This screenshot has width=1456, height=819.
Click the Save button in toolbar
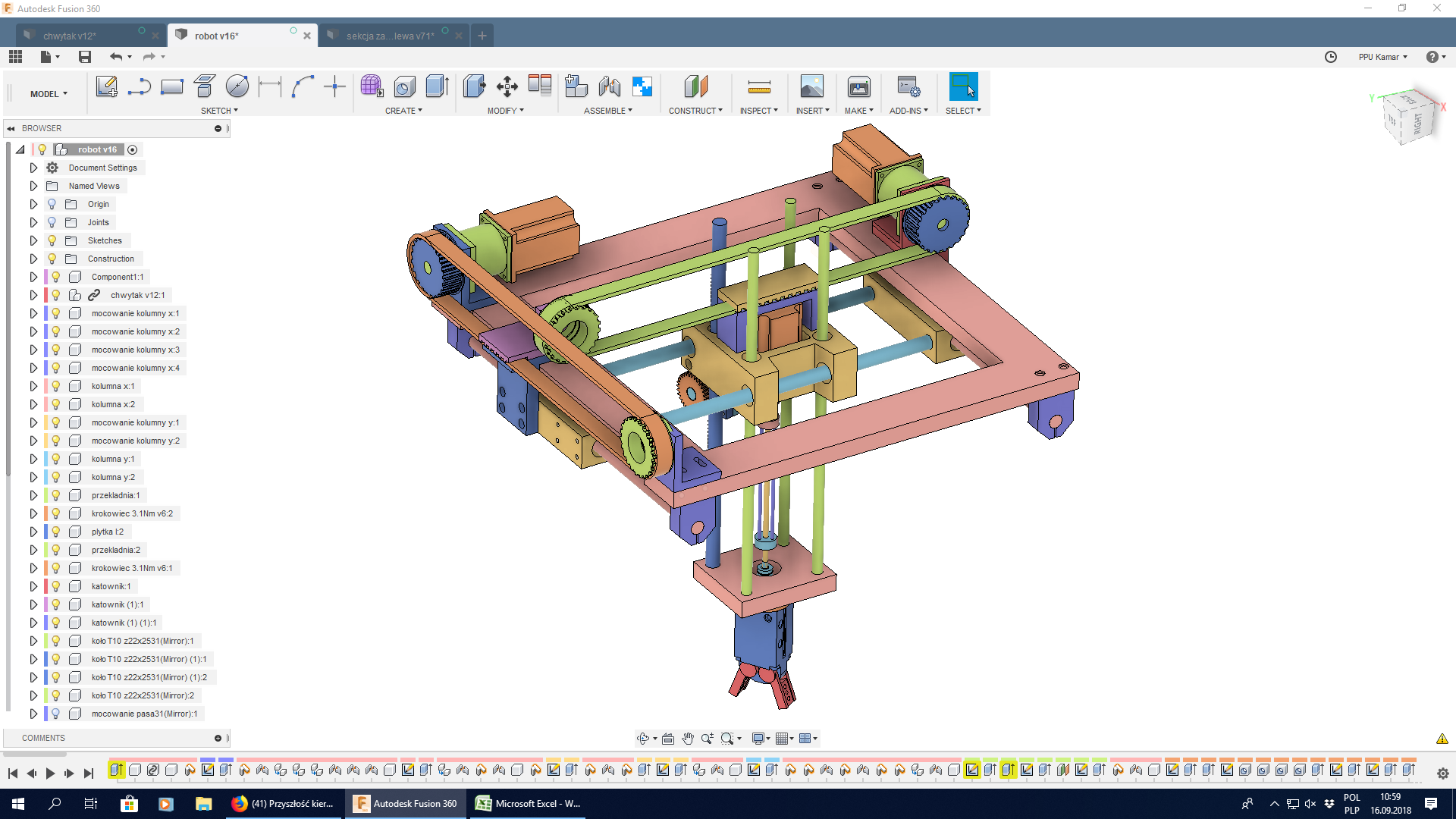click(84, 57)
